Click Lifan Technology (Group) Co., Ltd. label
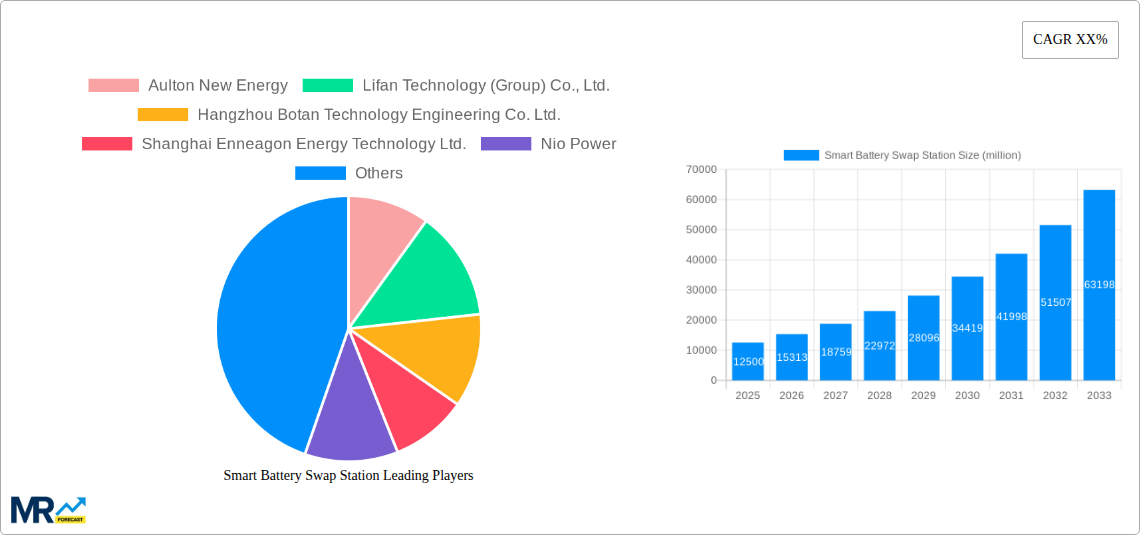 486,86
